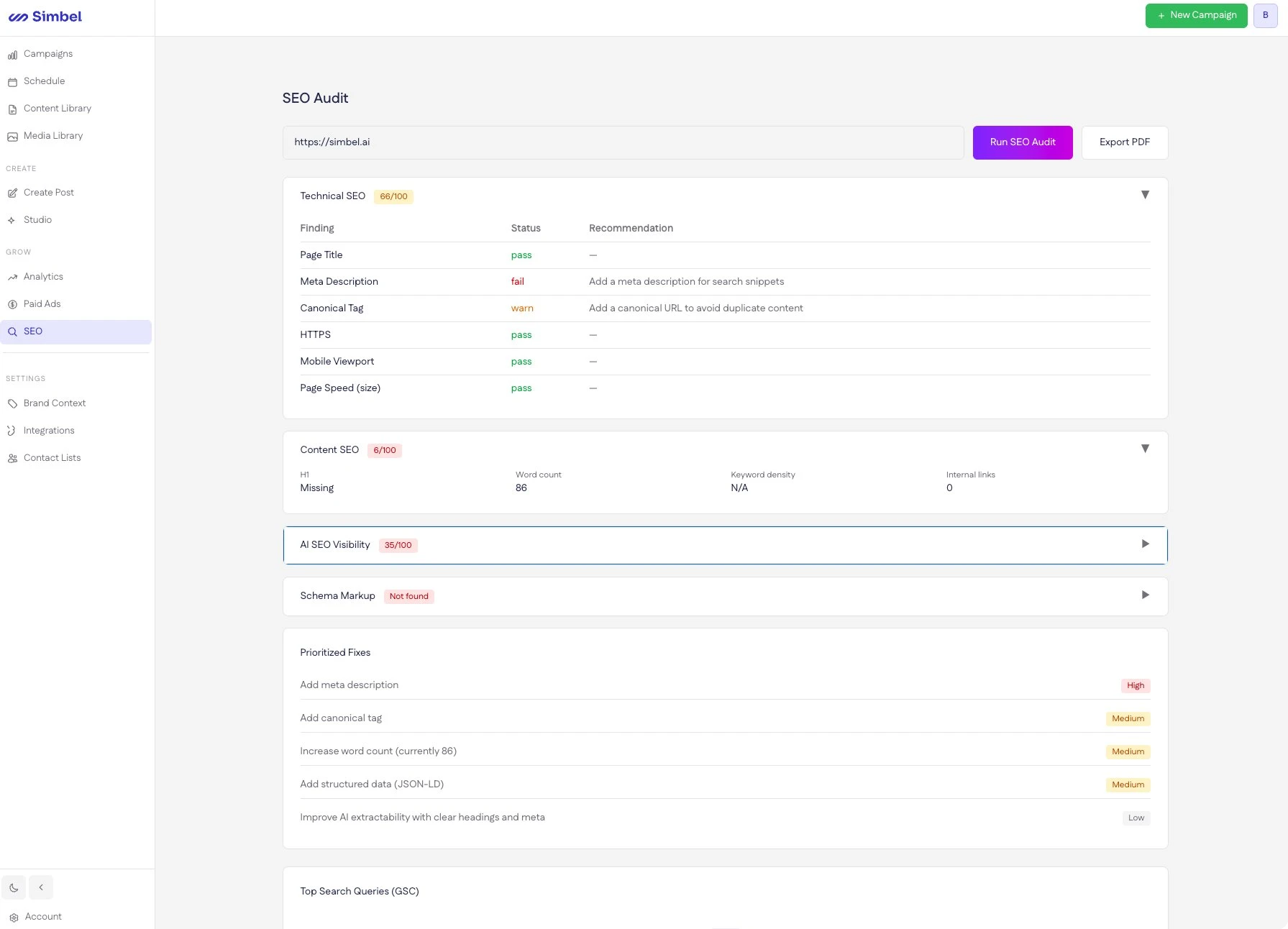Expand the AI SEO Visibility section
This screenshot has height=929, width=1288.
[1145, 544]
